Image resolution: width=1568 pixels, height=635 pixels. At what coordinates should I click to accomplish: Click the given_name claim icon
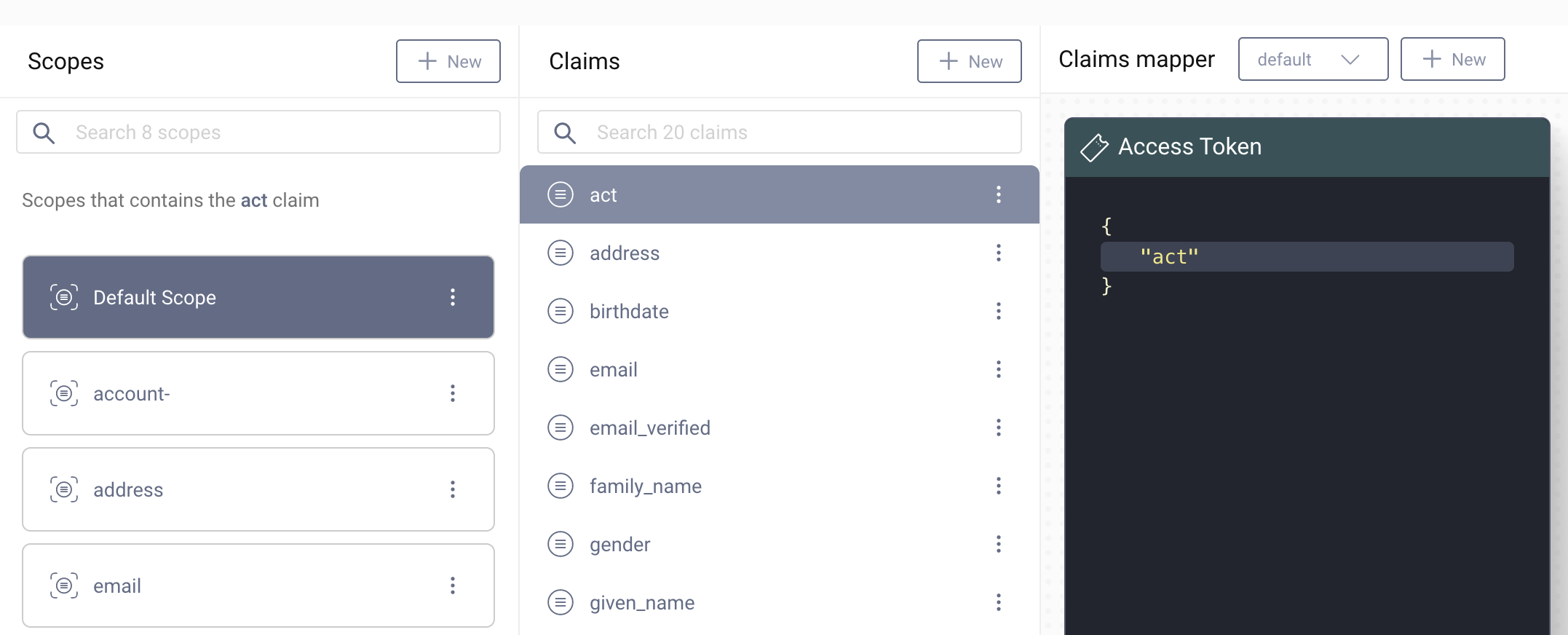tap(561, 602)
